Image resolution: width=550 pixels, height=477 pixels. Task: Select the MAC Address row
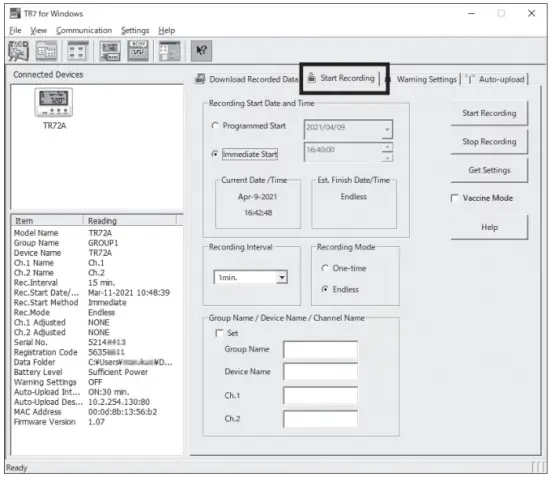(x=97, y=412)
